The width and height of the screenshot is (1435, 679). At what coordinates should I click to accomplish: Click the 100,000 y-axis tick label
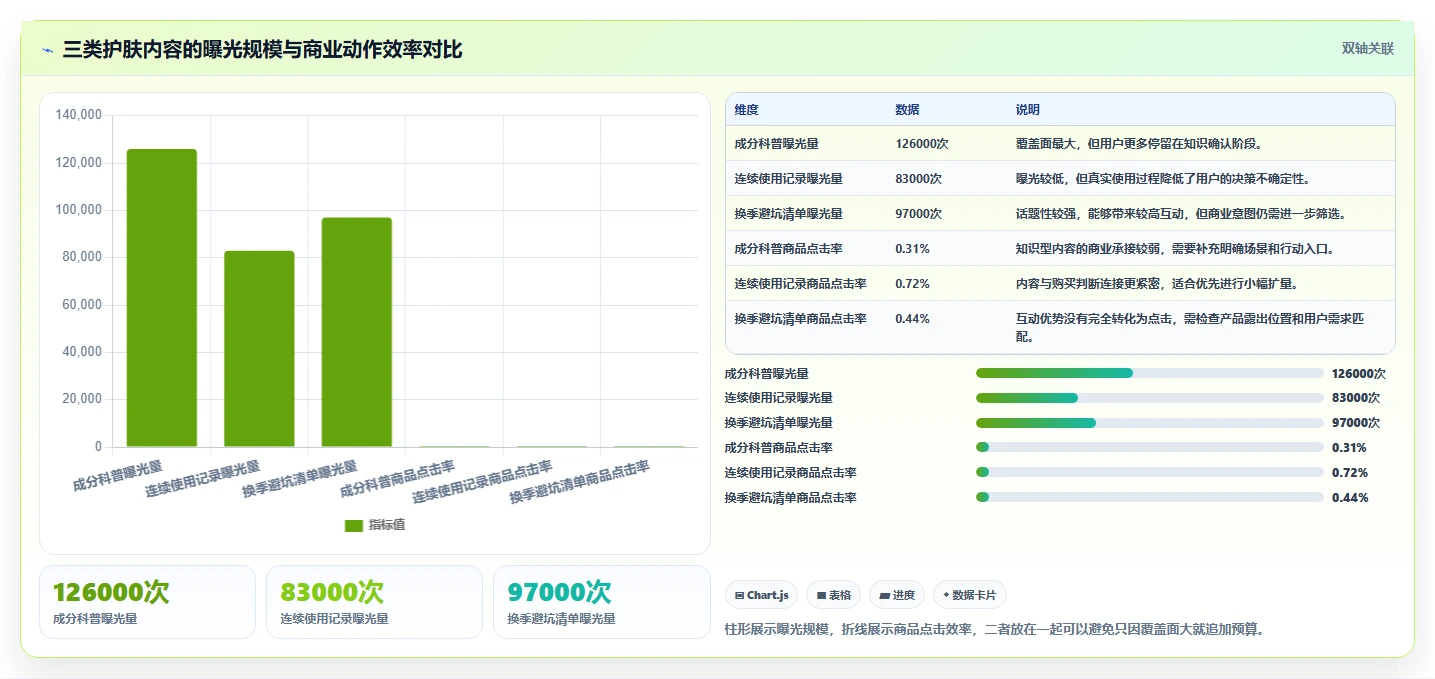tap(79, 210)
